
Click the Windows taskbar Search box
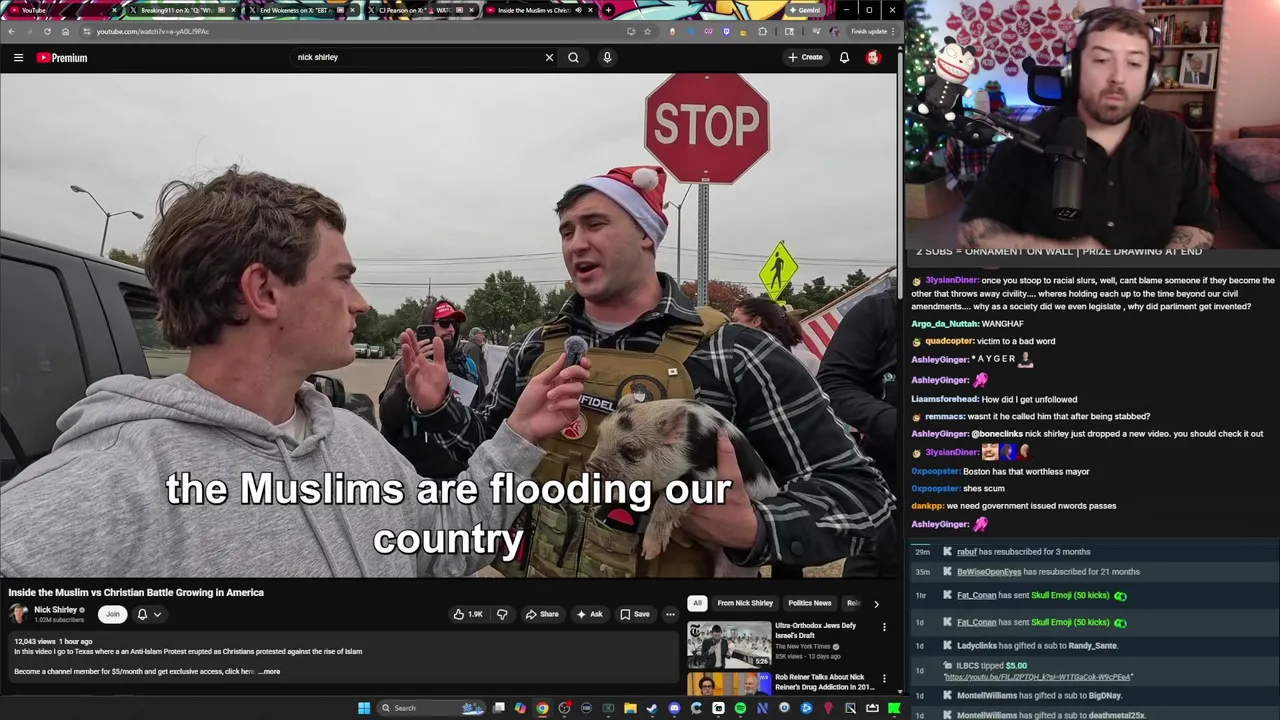coord(430,708)
